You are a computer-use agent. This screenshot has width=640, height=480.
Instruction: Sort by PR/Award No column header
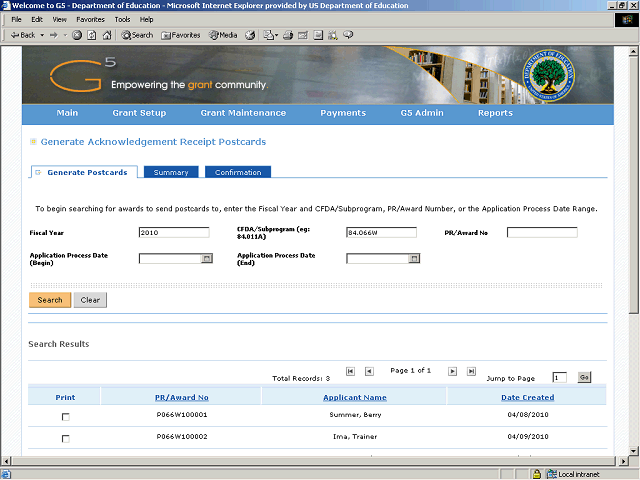182,398
